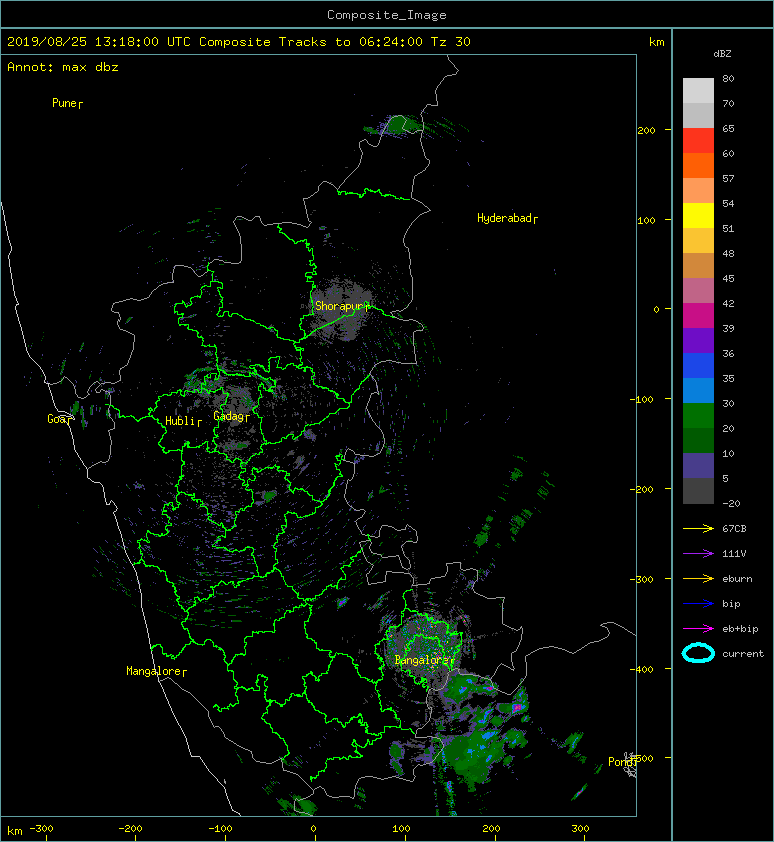Screen dimensions: 774x842
Task: Select the Bangalore city label
Action: tap(422, 660)
